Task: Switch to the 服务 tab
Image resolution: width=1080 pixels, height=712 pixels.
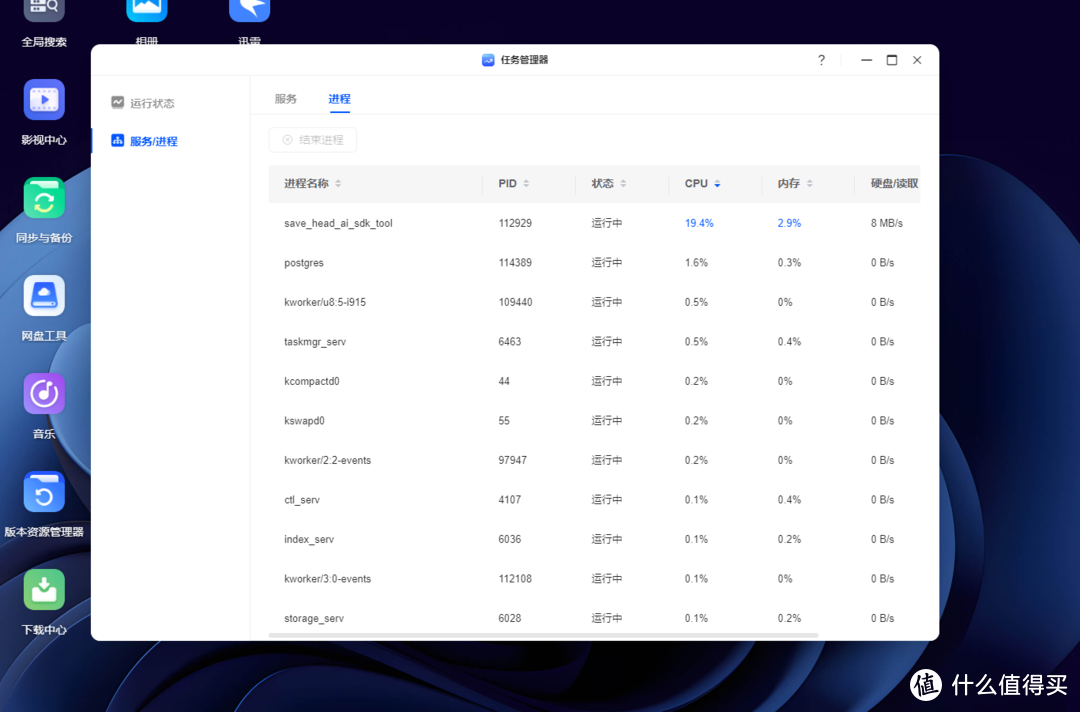Action: click(286, 99)
